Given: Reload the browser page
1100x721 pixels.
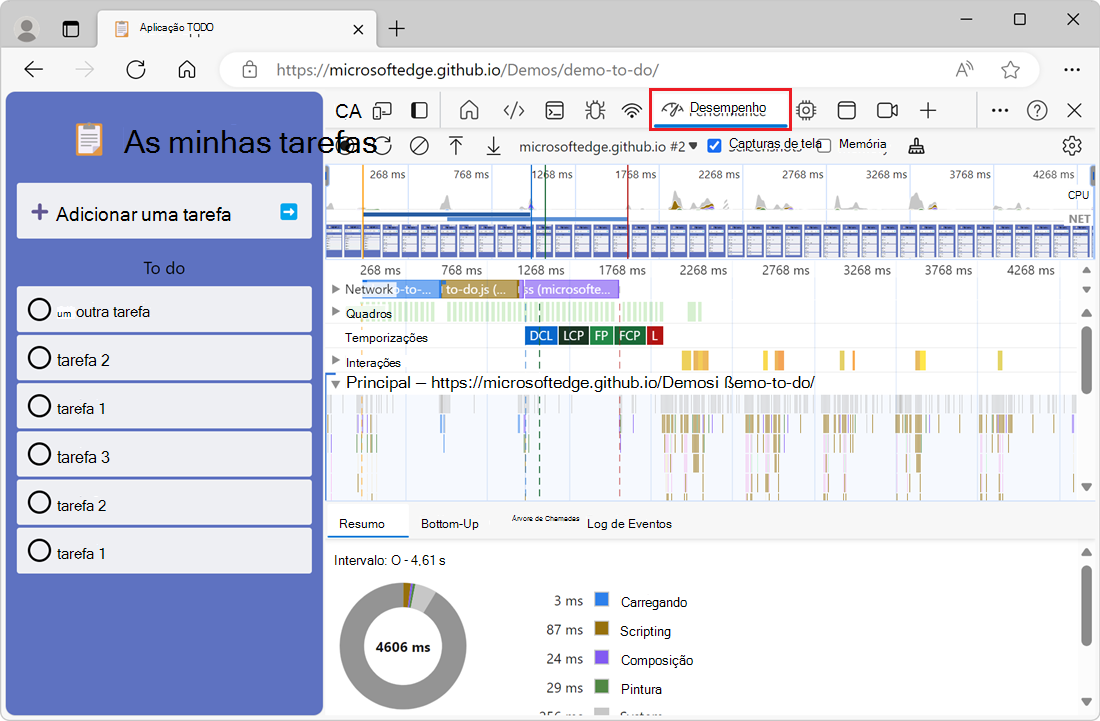Looking at the screenshot, I should [135, 69].
